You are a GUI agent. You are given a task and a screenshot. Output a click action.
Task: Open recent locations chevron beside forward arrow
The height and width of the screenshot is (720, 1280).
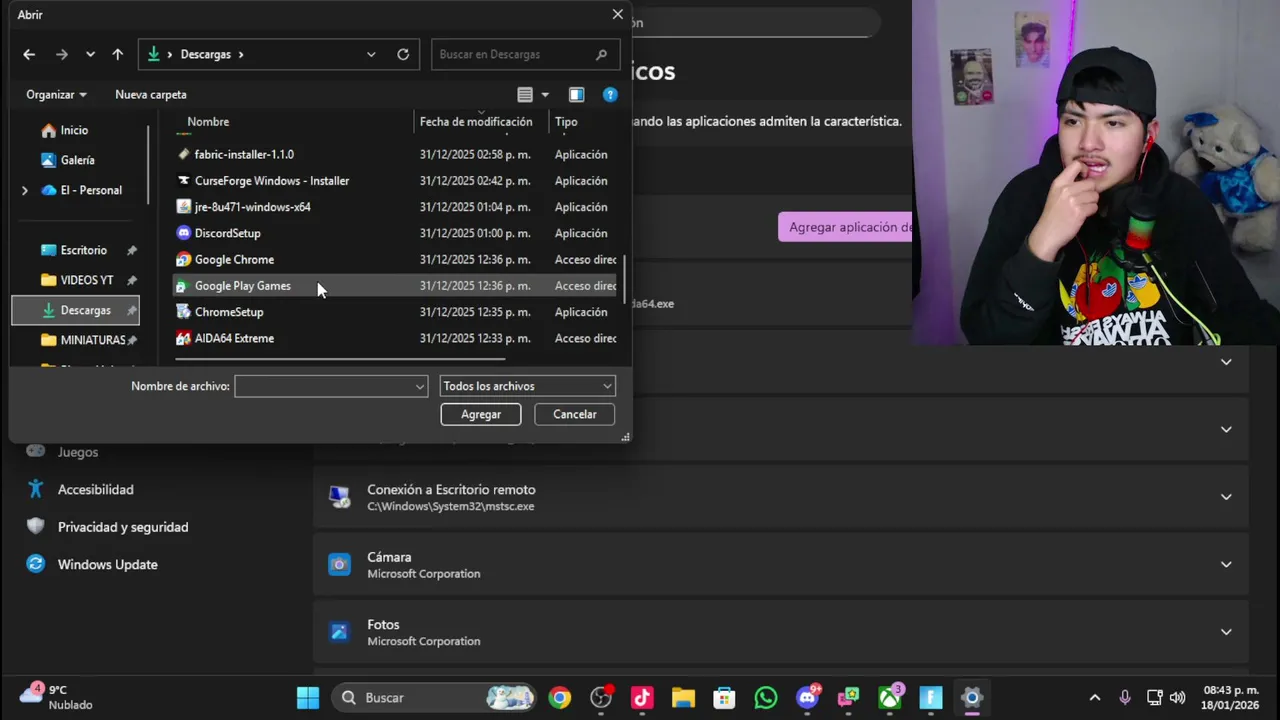point(90,54)
